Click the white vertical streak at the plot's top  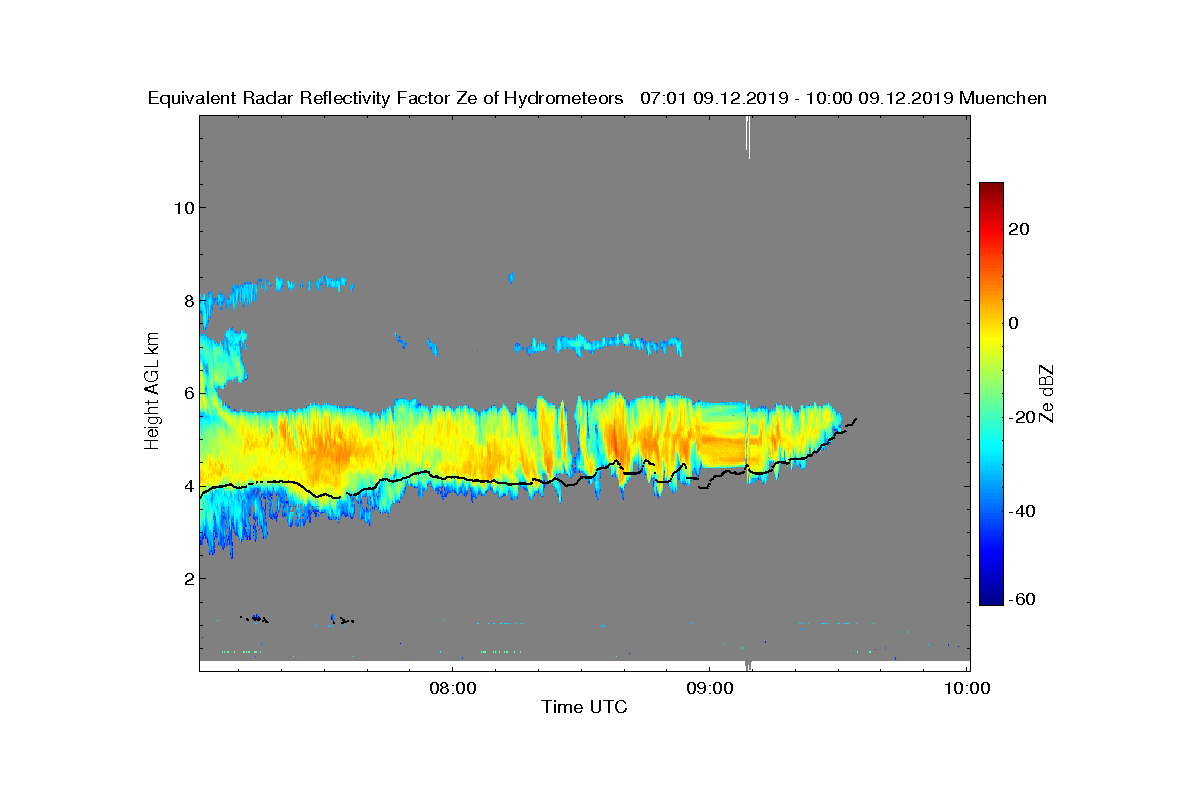[748, 137]
